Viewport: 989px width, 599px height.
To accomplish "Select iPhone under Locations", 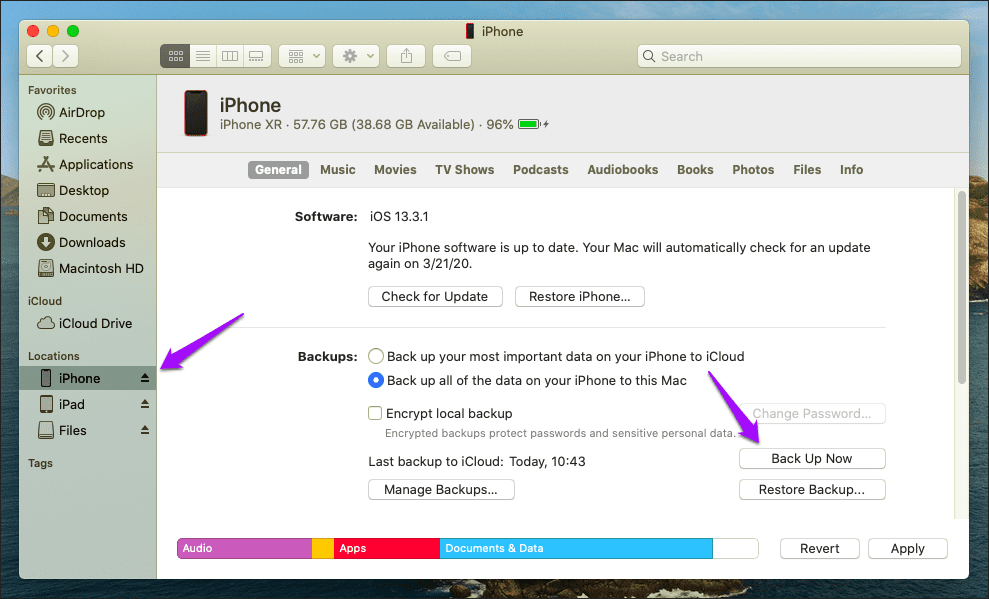I will [88, 378].
